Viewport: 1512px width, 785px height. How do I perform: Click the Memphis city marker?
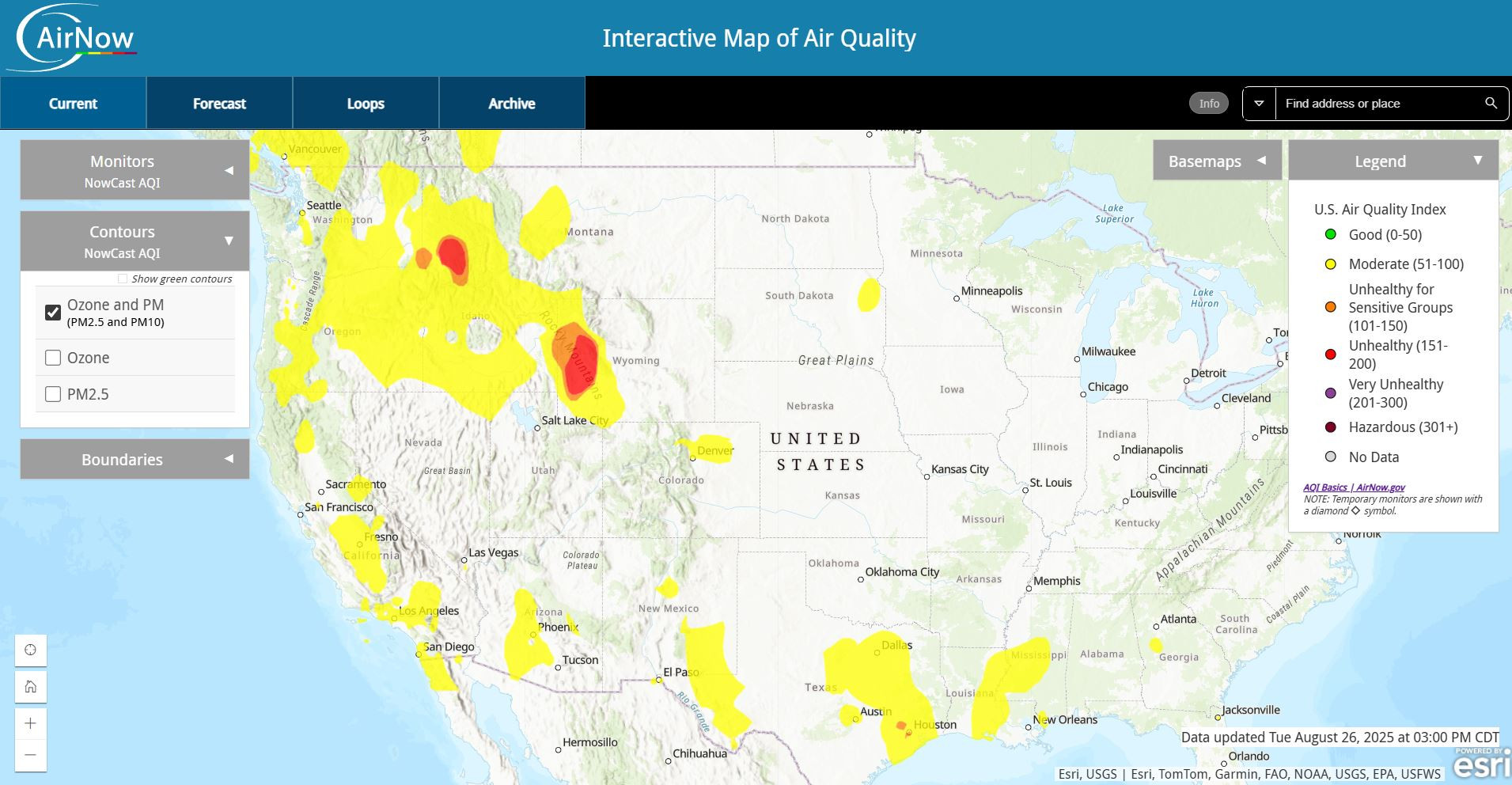(1029, 589)
